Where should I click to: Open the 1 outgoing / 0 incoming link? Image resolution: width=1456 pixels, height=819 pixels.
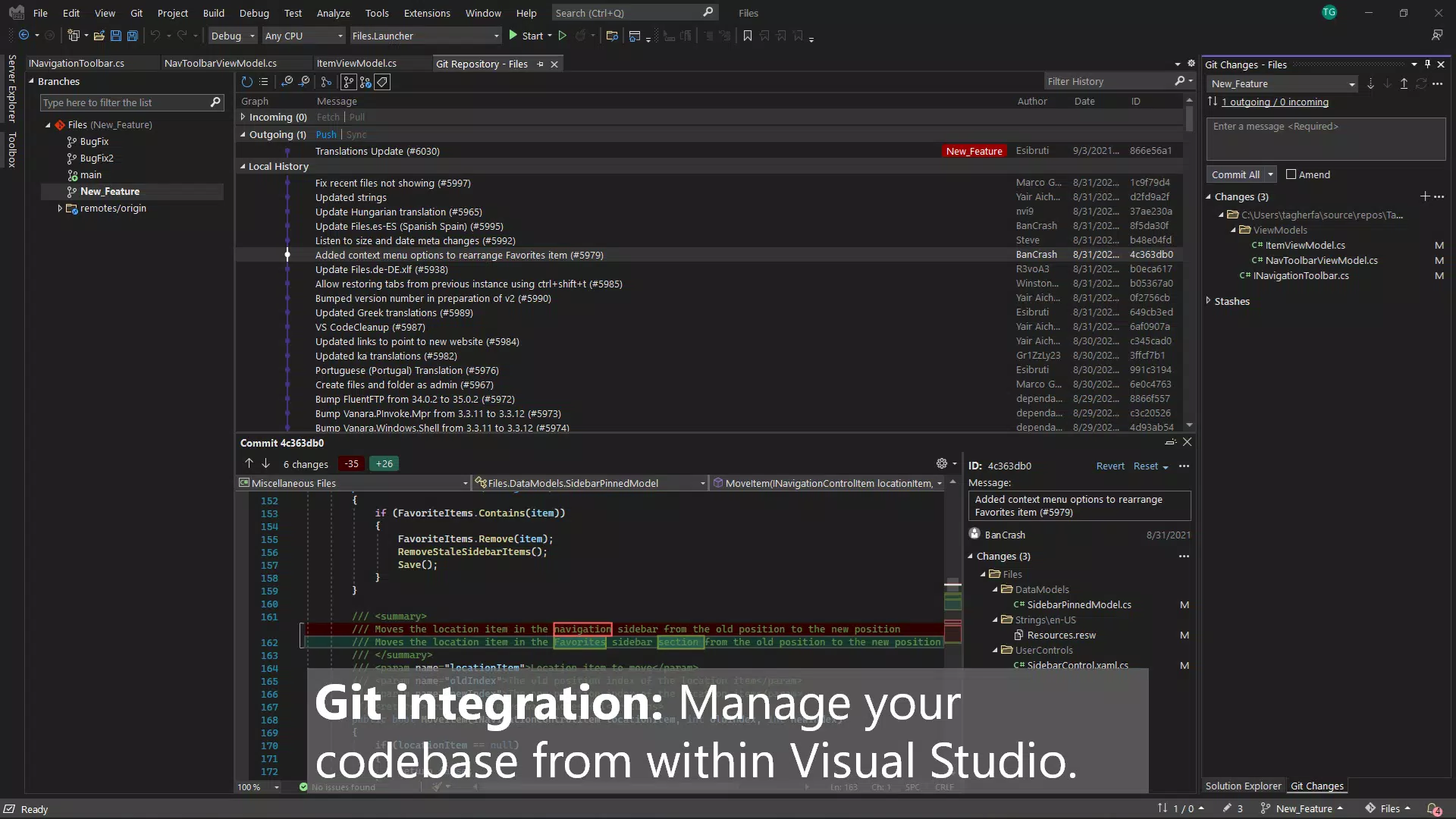point(1275,102)
